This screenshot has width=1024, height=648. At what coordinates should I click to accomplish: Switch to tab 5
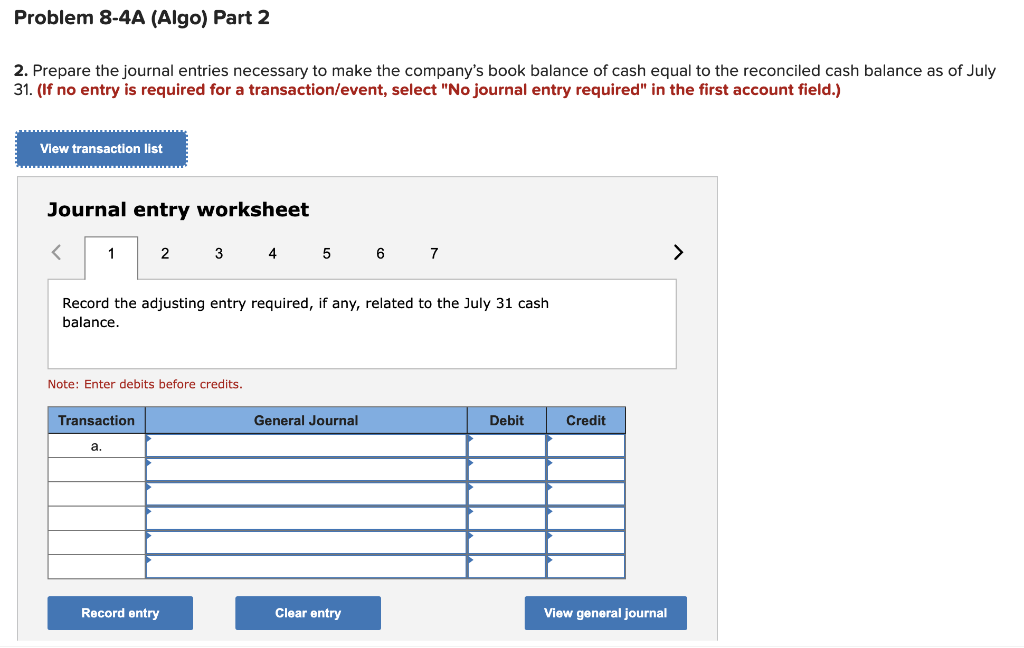coord(326,254)
